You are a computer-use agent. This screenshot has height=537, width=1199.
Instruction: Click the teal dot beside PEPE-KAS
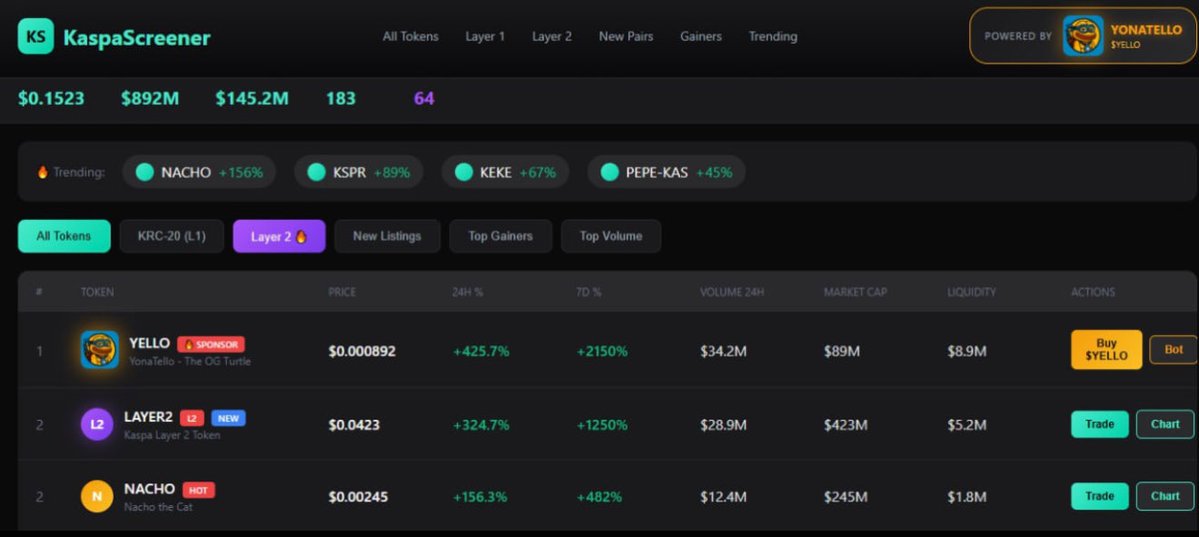[x=609, y=172]
